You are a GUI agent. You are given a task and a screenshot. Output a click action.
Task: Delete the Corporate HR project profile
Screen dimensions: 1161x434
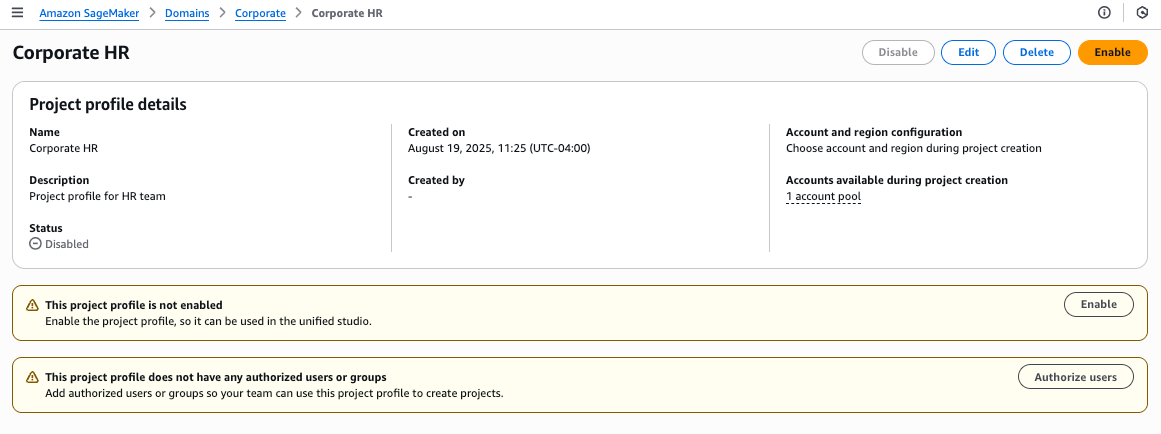click(1036, 52)
